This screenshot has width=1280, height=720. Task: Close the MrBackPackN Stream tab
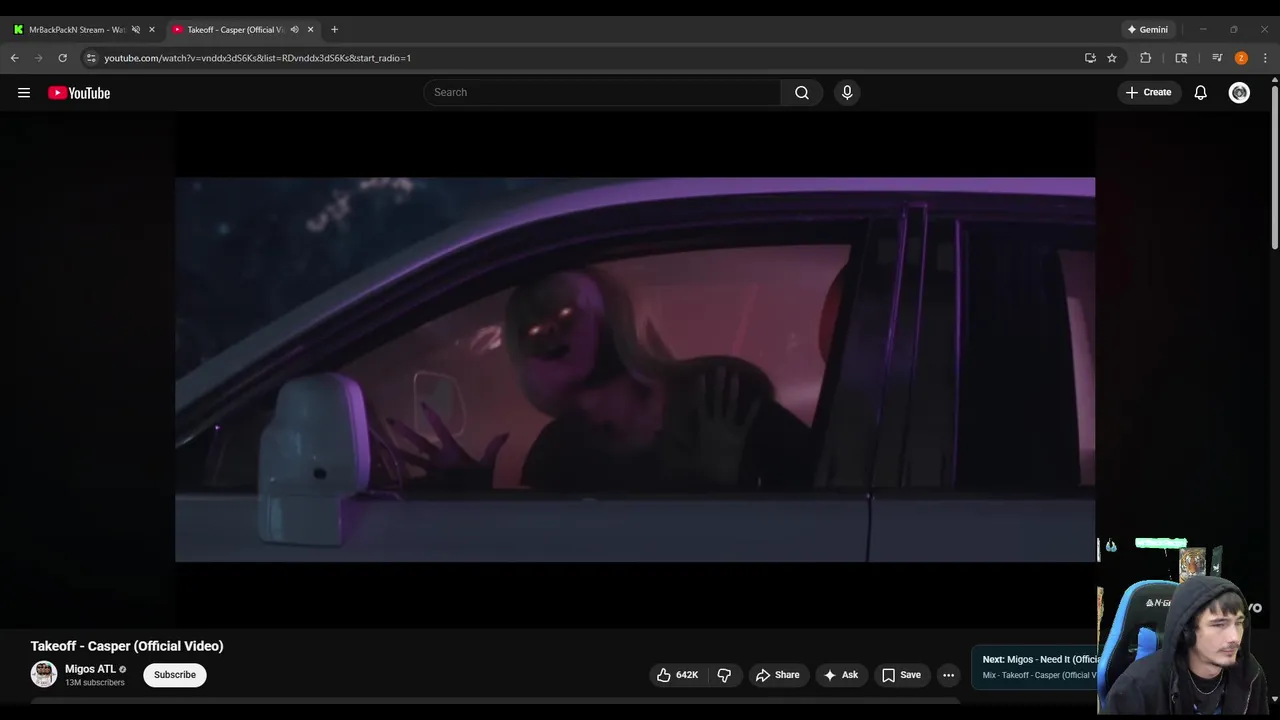coord(152,29)
